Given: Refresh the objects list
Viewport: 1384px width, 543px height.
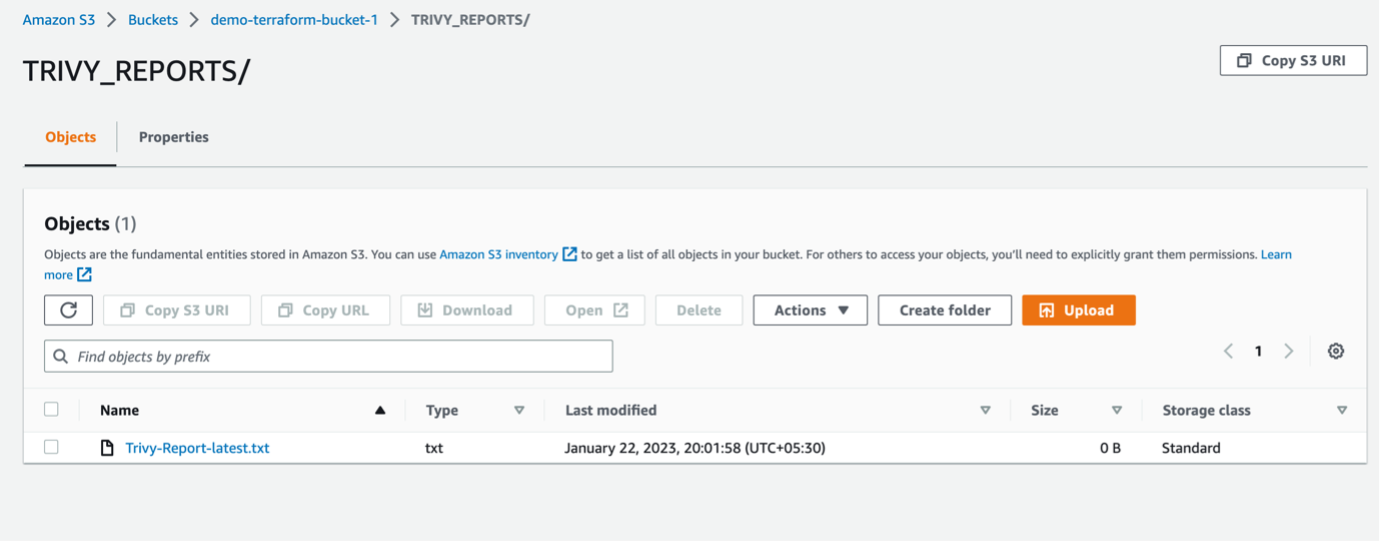Looking at the screenshot, I should [x=68, y=310].
